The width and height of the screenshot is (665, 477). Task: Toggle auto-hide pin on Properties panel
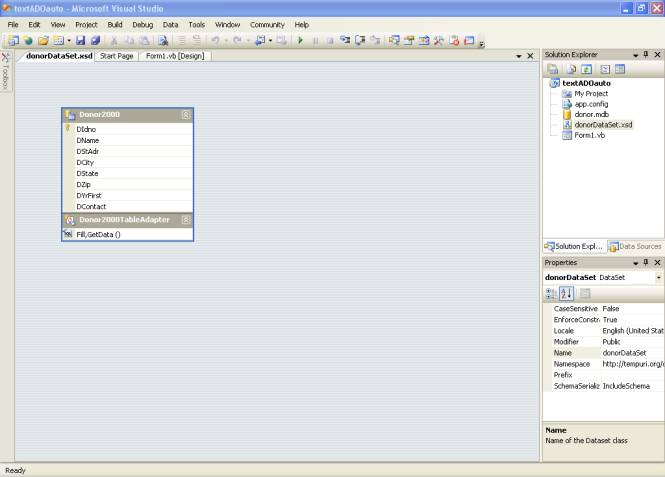click(646, 262)
